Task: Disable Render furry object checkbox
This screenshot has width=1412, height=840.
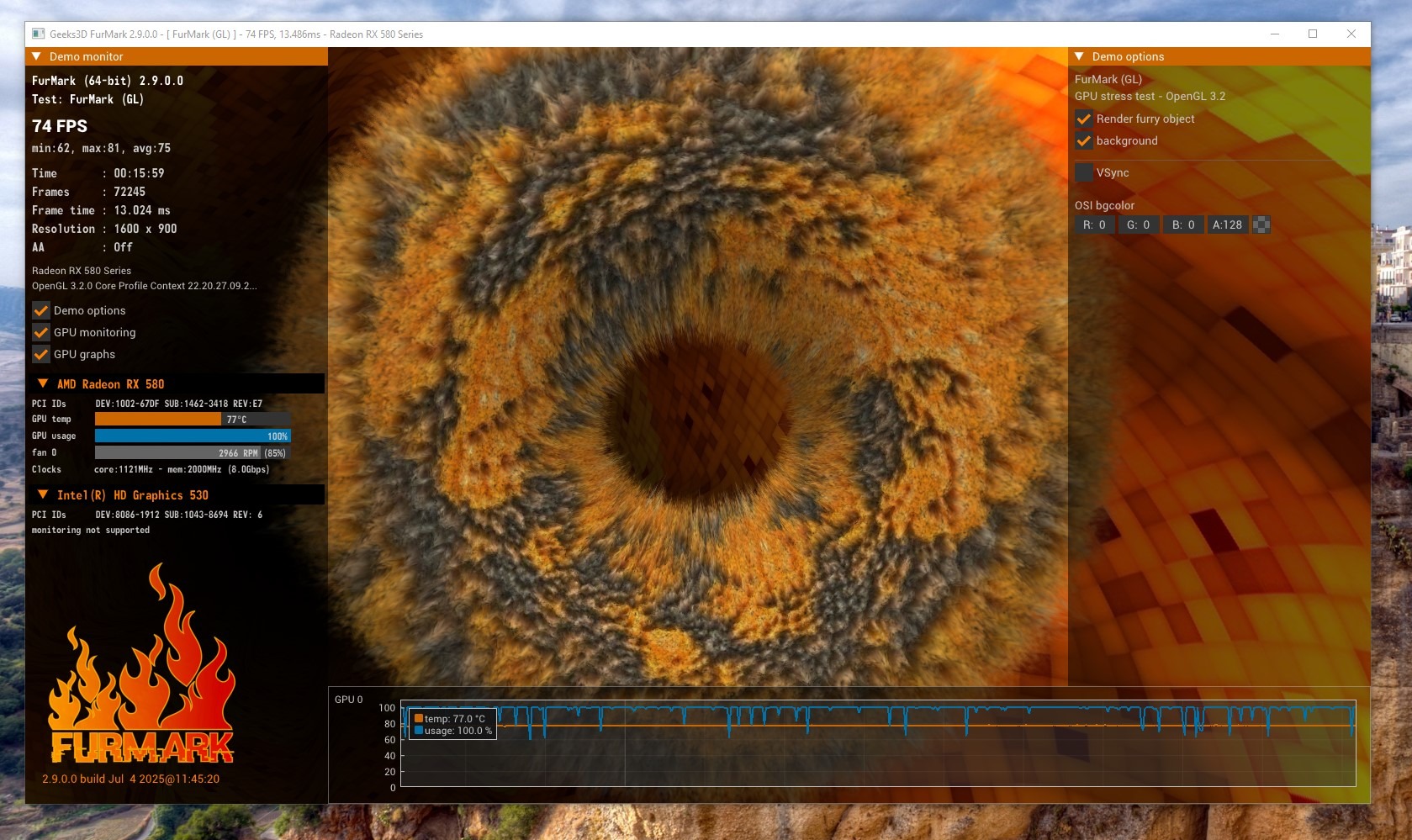Action: (1084, 119)
